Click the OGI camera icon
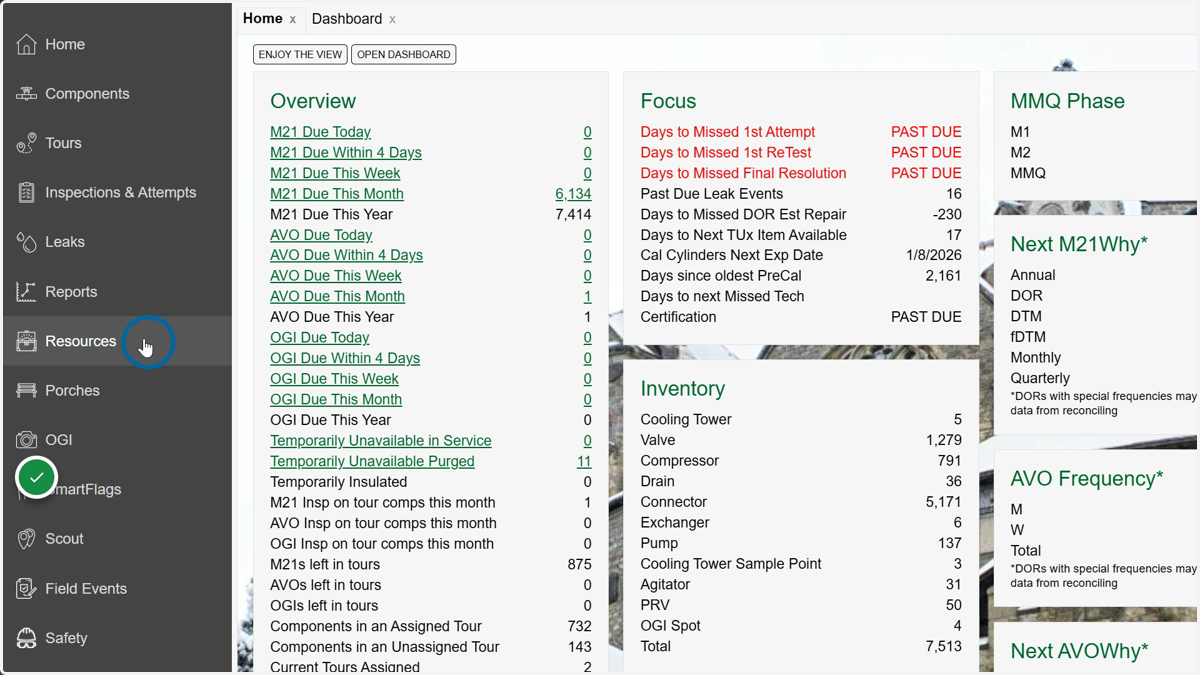 tap(26, 440)
